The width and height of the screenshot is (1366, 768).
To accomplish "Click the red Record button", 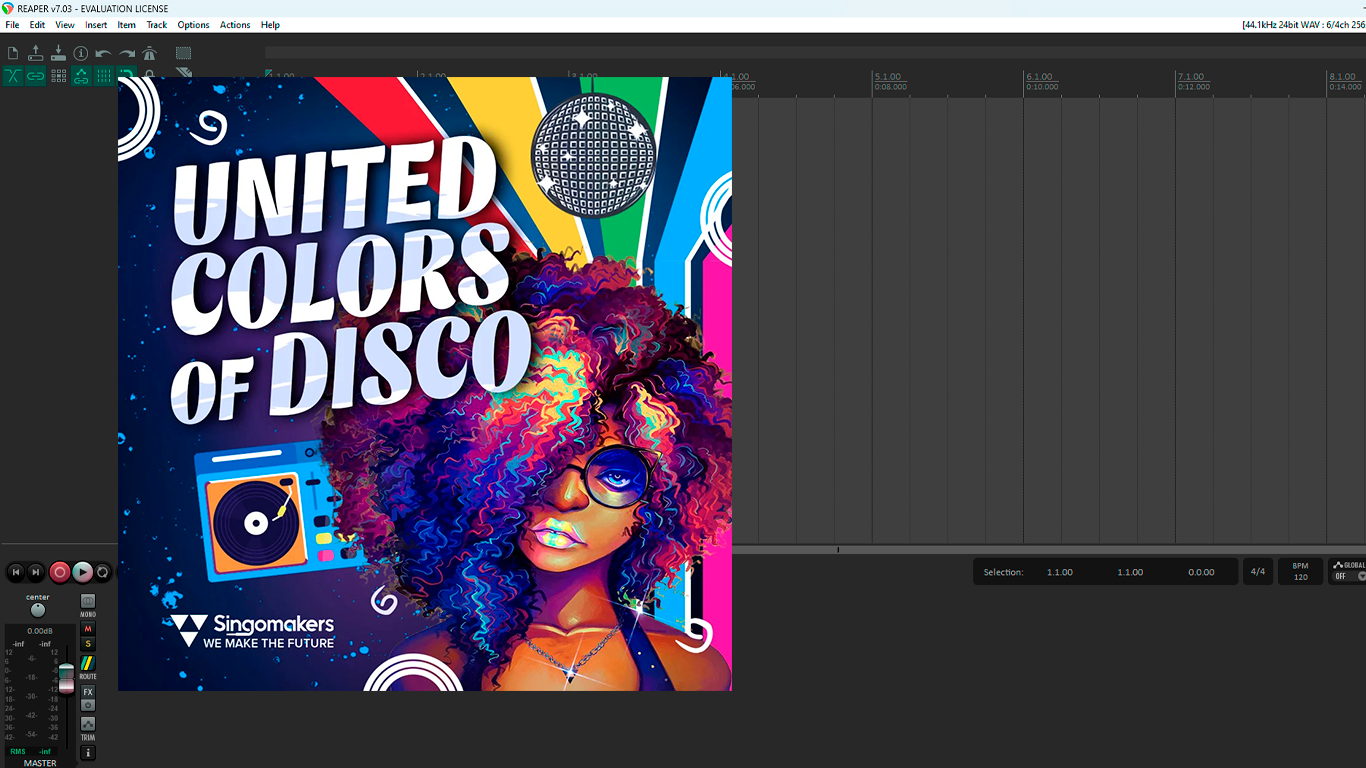I will (x=60, y=572).
